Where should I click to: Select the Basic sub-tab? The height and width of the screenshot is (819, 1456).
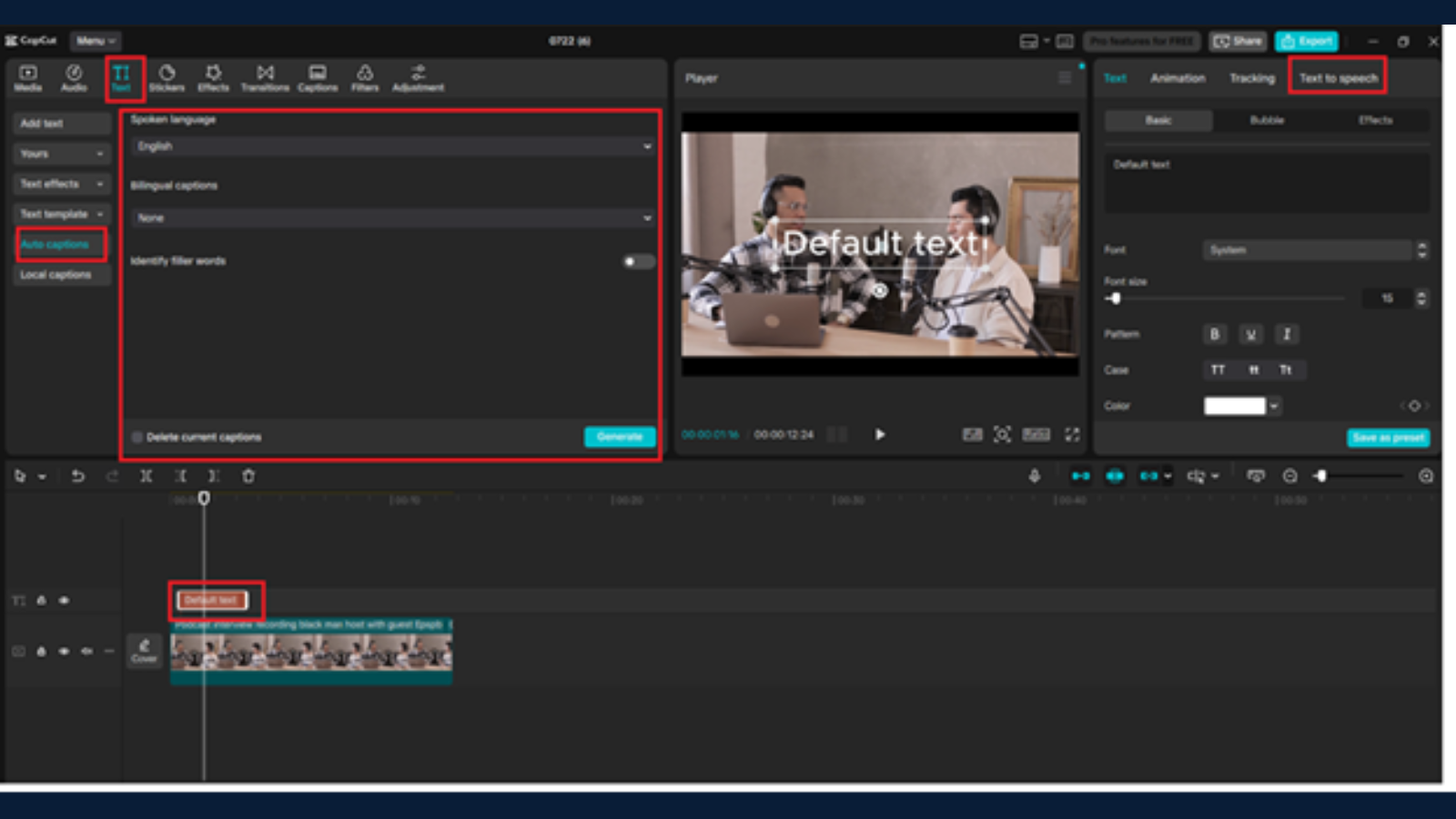pos(1158,120)
